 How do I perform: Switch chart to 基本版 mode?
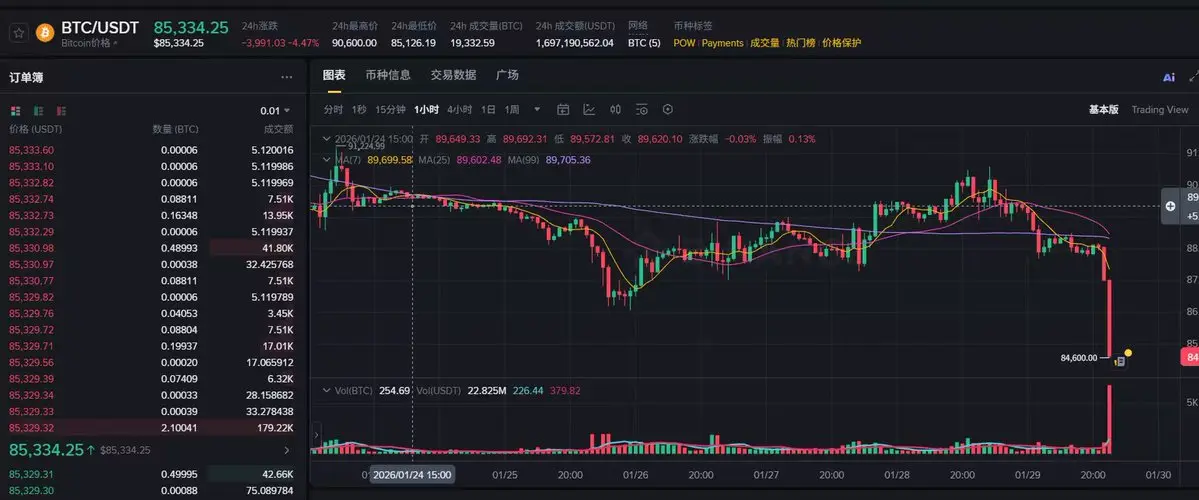[1103, 110]
